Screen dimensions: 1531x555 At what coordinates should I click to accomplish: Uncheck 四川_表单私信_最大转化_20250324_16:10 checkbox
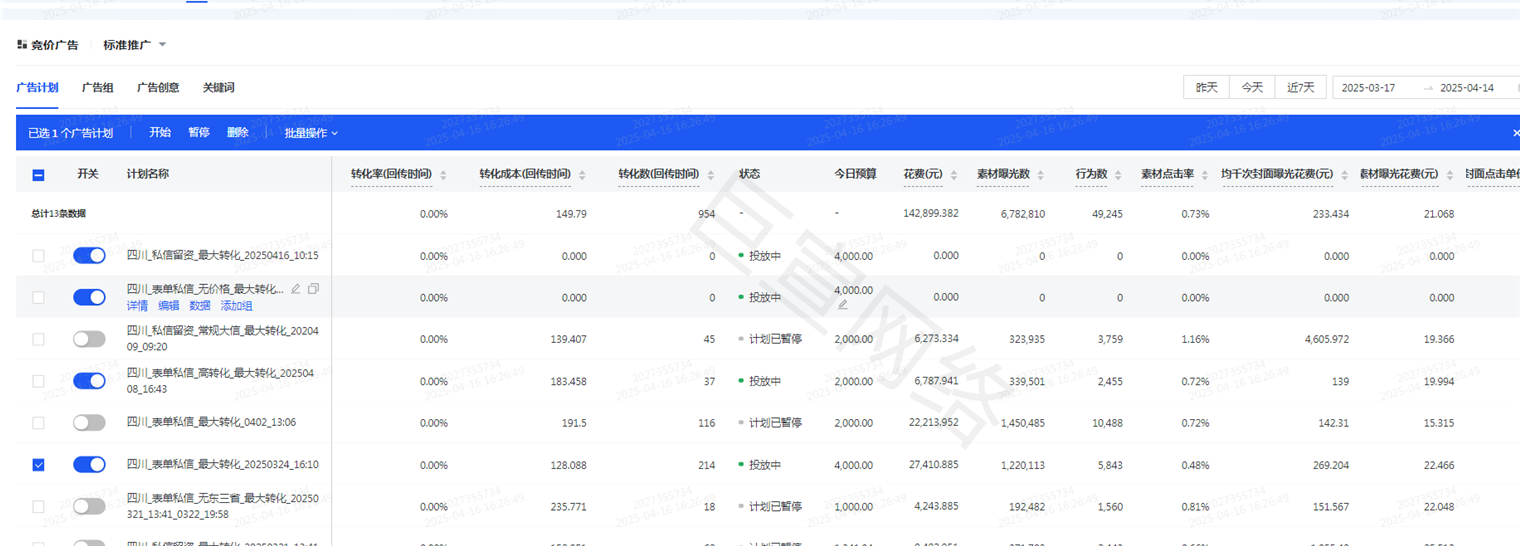38,465
